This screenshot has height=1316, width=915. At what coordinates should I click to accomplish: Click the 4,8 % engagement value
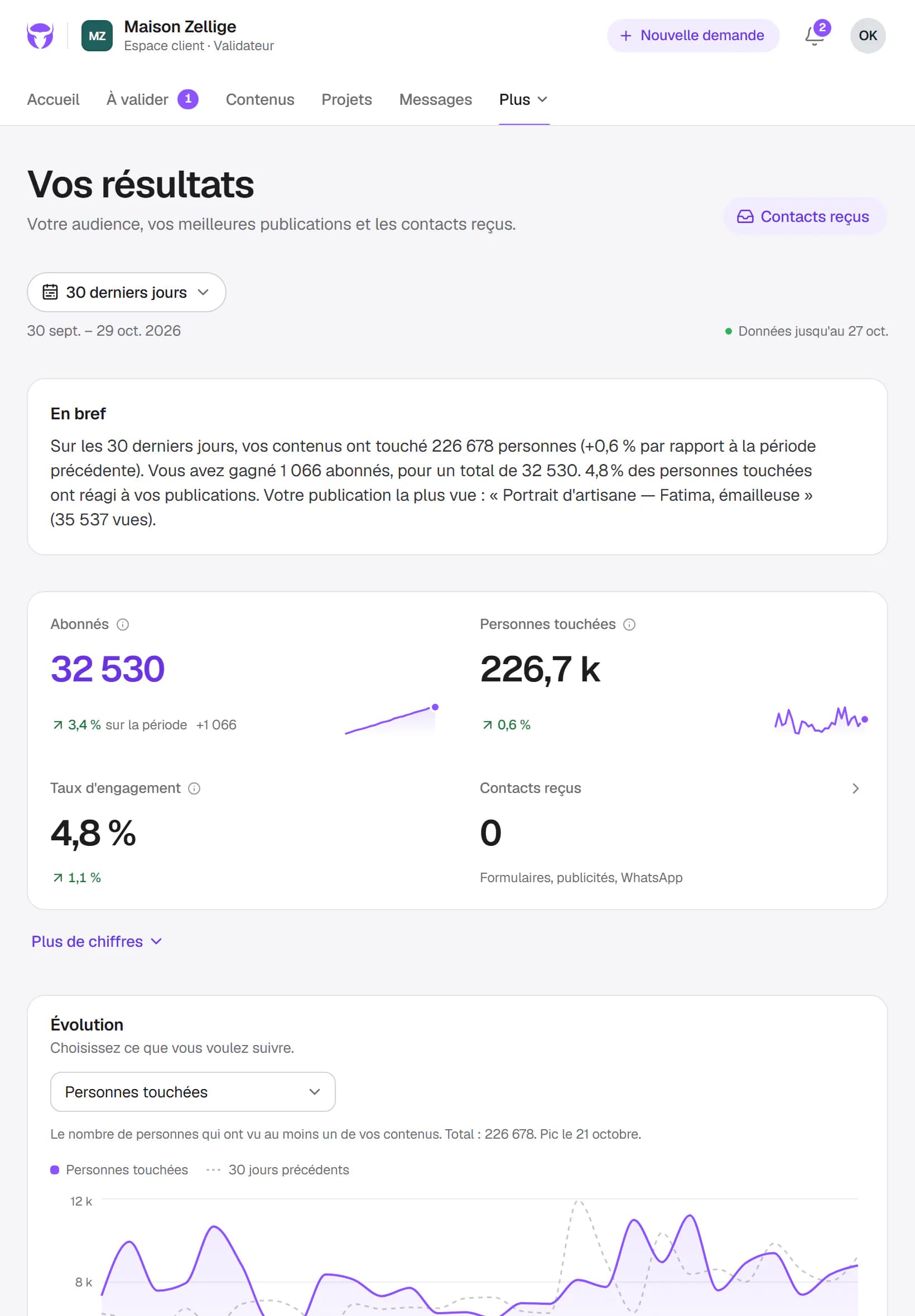coord(93,833)
